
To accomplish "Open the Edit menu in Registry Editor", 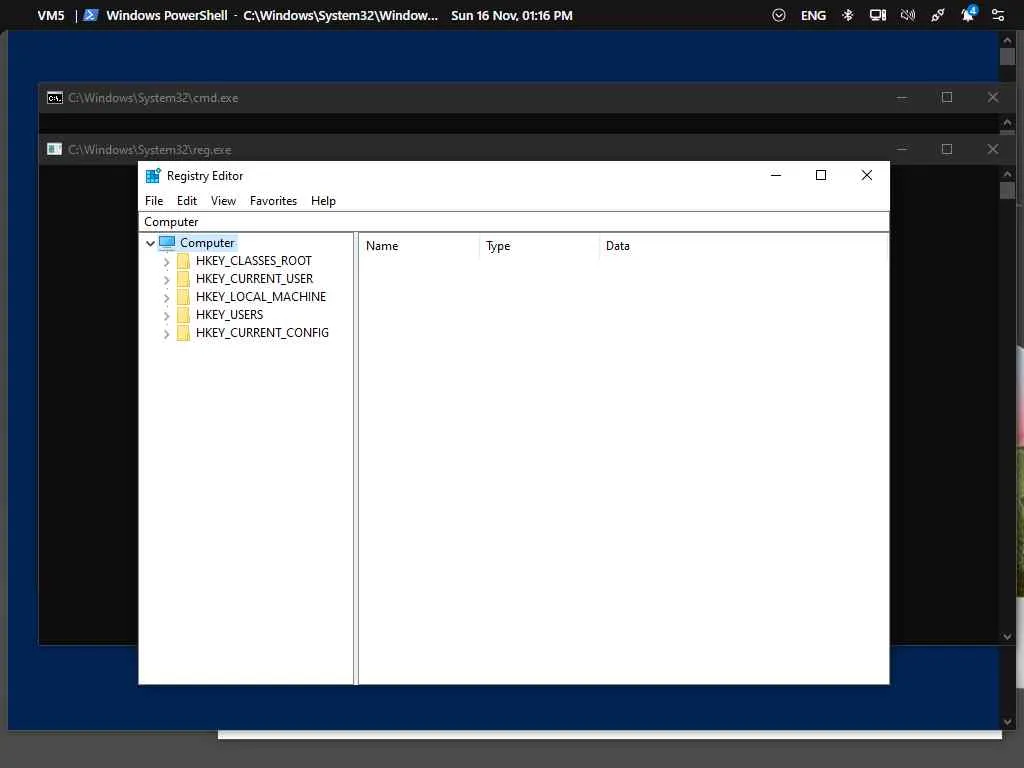I will click(187, 200).
